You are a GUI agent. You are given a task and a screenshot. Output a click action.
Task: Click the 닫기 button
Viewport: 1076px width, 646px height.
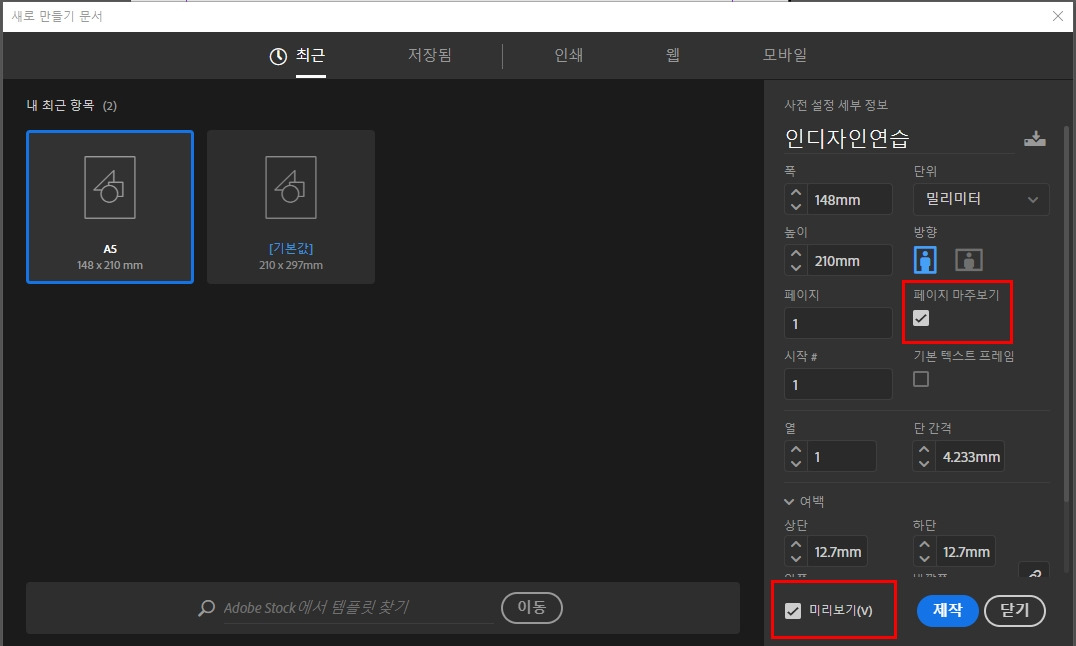1014,611
